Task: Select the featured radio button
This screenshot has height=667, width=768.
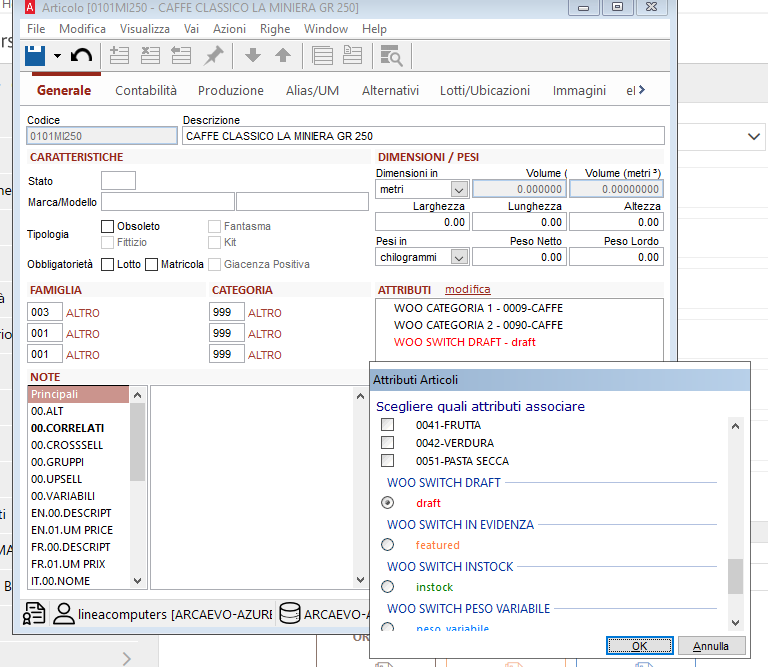Action: (388, 545)
